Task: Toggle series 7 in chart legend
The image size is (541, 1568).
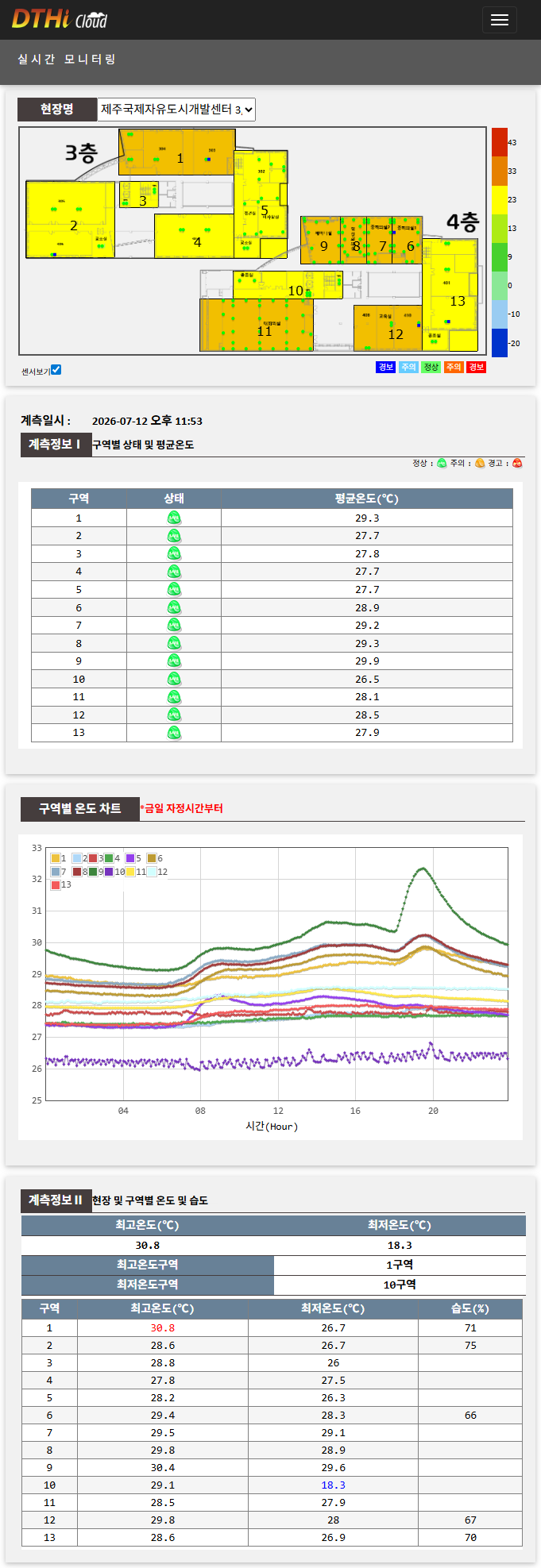Action: click(x=56, y=872)
